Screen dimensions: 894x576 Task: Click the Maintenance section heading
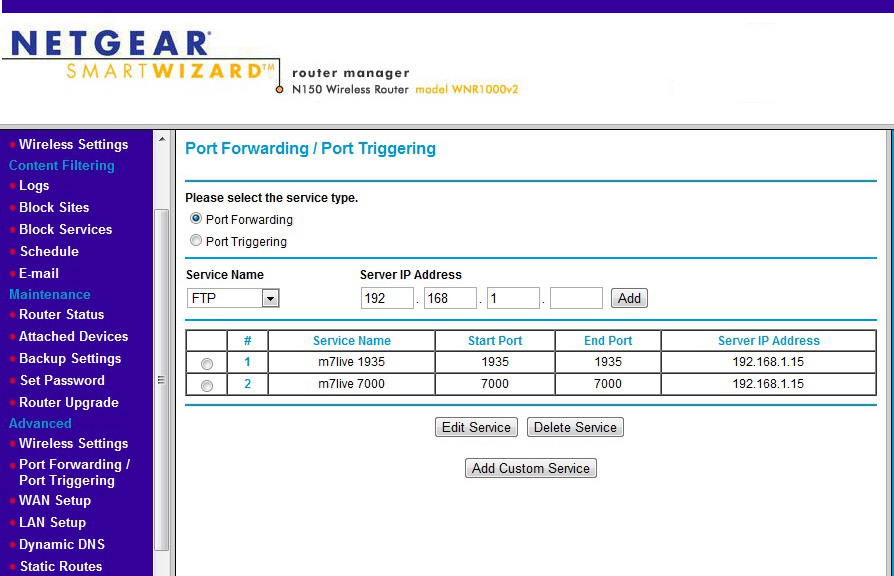tap(50, 294)
